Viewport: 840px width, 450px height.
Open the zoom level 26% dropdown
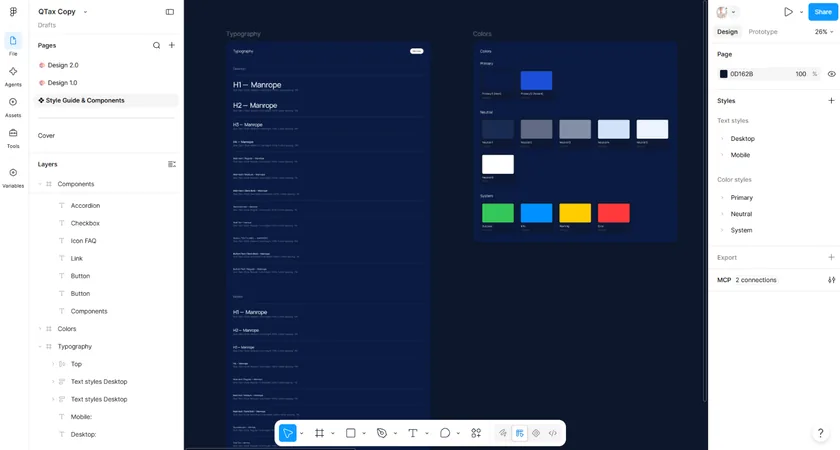(824, 32)
